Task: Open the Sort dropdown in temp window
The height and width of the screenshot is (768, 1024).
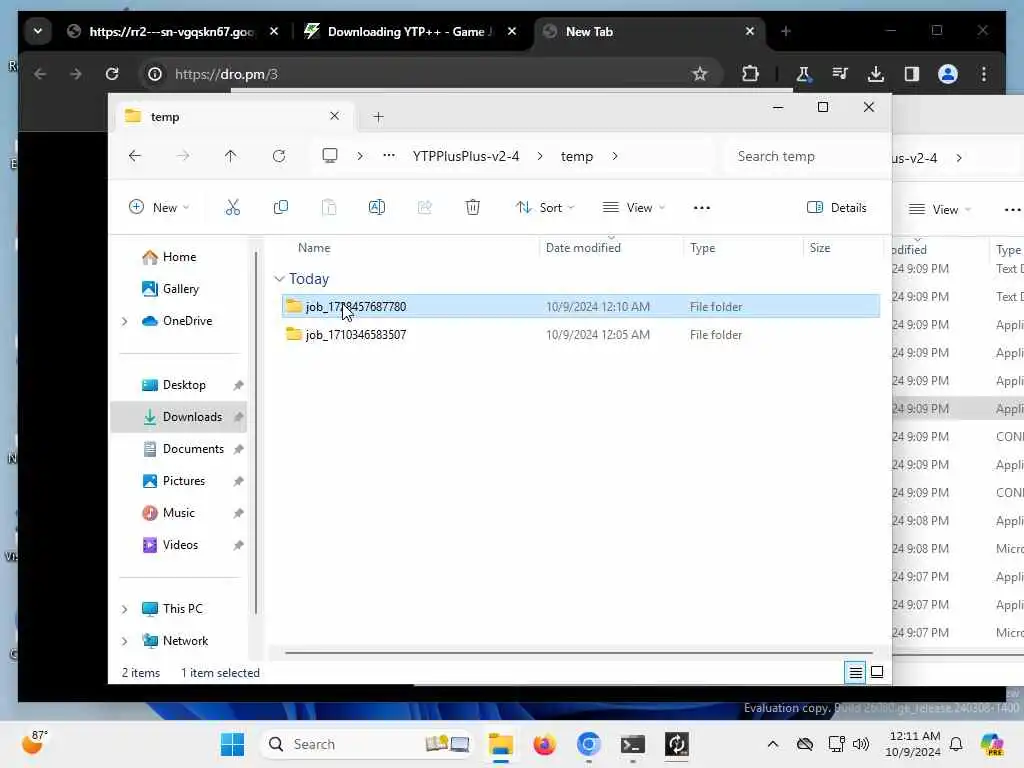Action: [x=545, y=208]
